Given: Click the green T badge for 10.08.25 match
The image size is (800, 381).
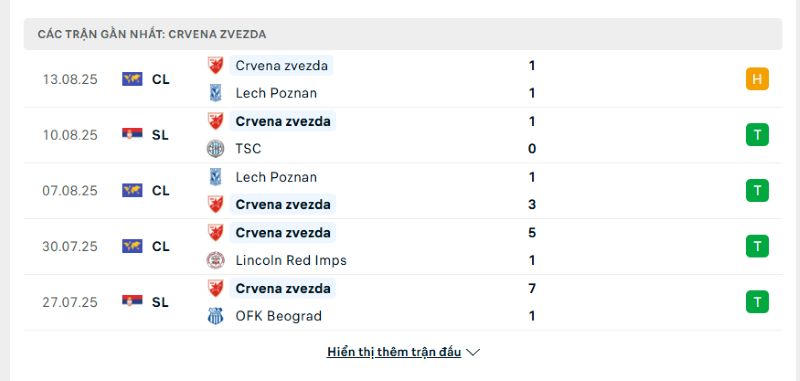Looking at the screenshot, I should [757, 135].
